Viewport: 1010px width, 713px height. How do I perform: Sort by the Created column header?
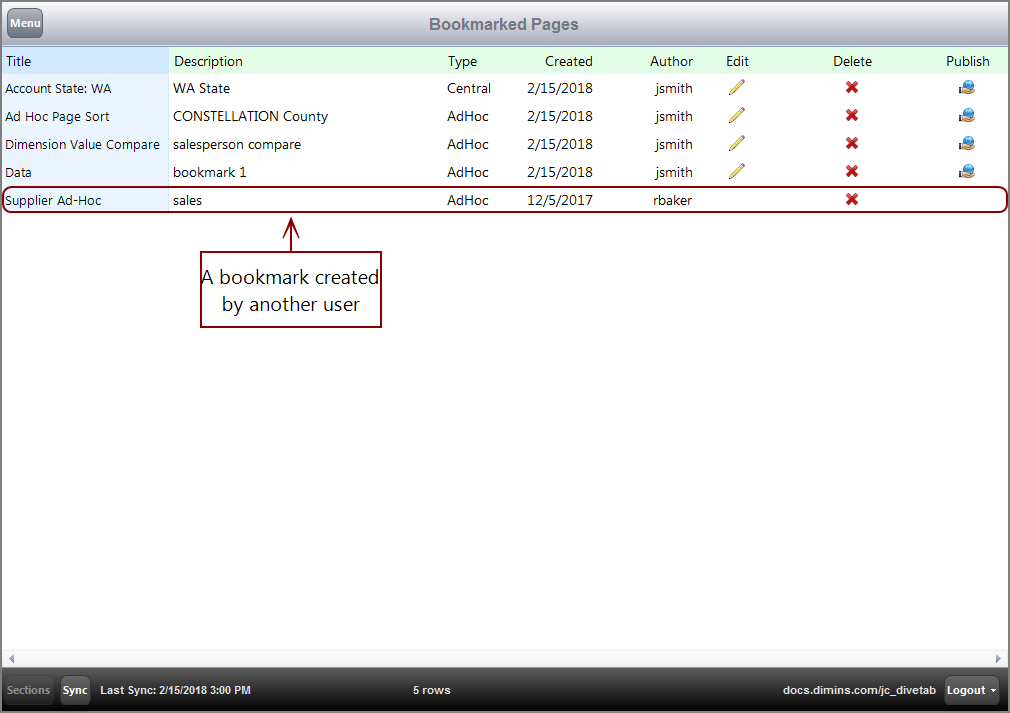click(x=568, y=61)
